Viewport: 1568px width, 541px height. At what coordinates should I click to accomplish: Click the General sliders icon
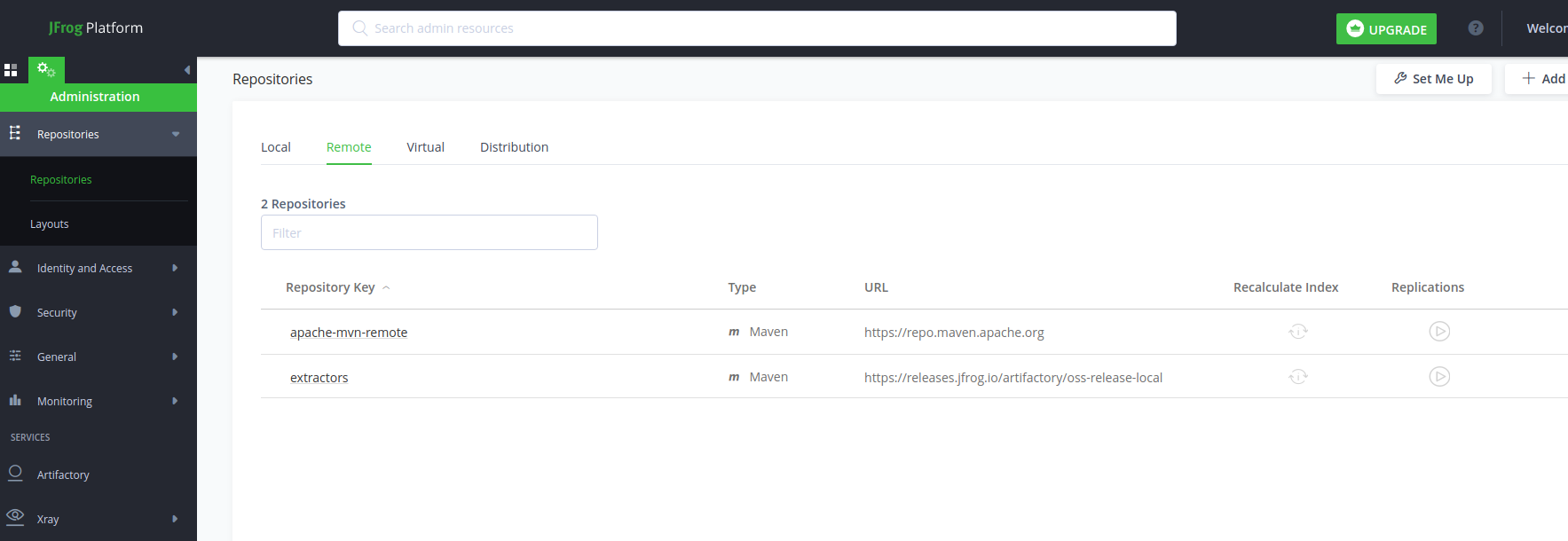coord(15,356)
